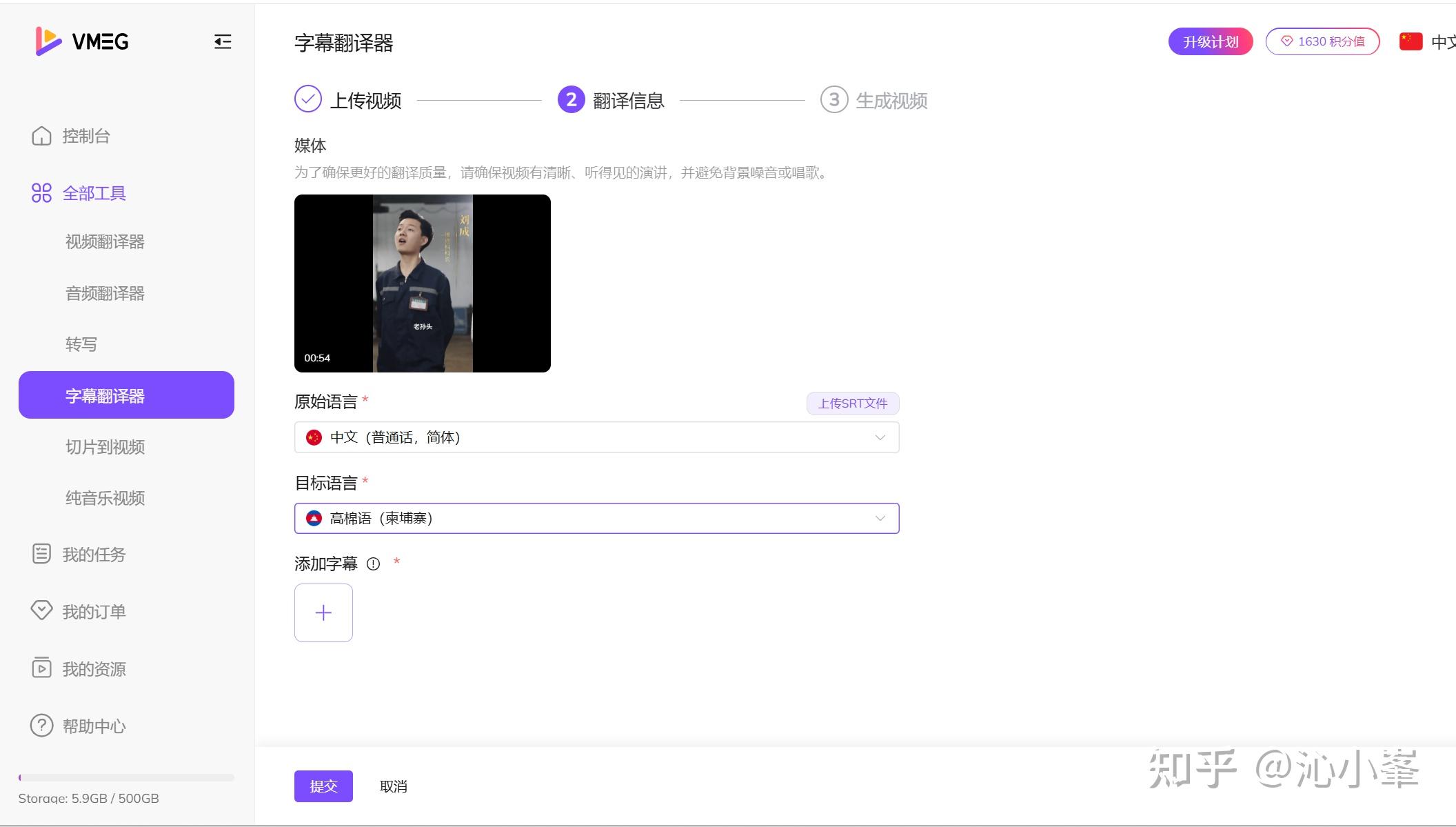Click the VMEG logo icon

48,41
